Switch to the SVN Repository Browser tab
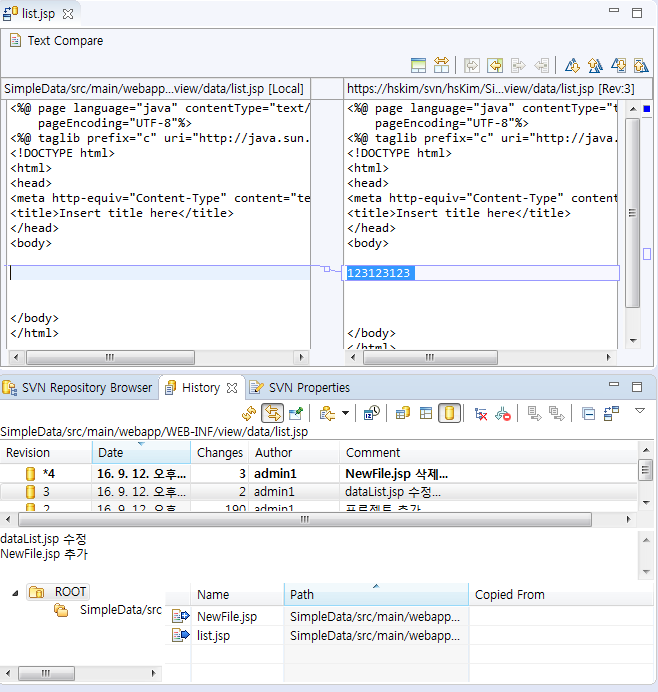Image resolution: width=658 pixels, height=692 pixels. pos(78,387)
